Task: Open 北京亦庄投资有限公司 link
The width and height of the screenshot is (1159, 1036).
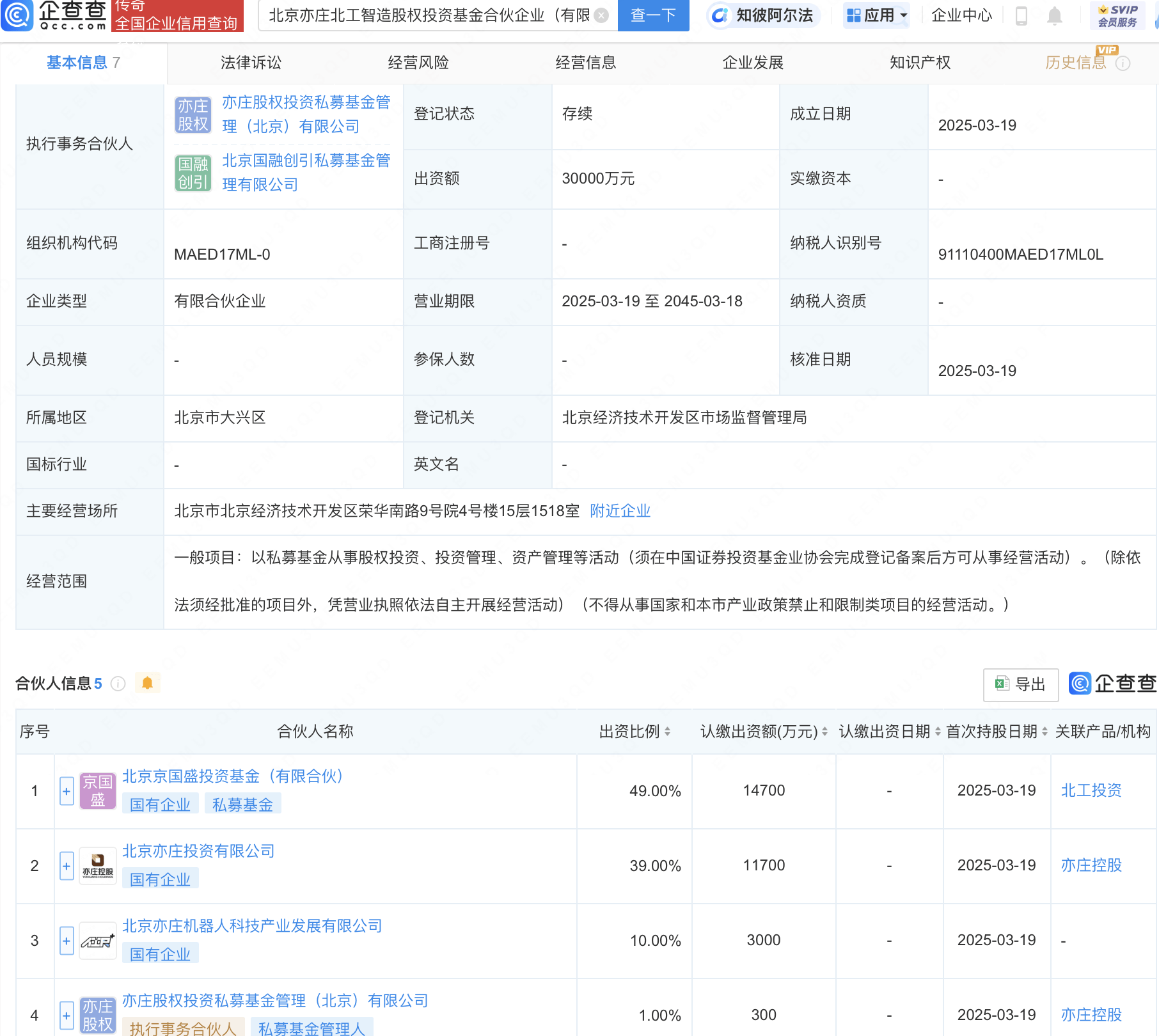Action: pyautogui.click(x=198, y=851)
